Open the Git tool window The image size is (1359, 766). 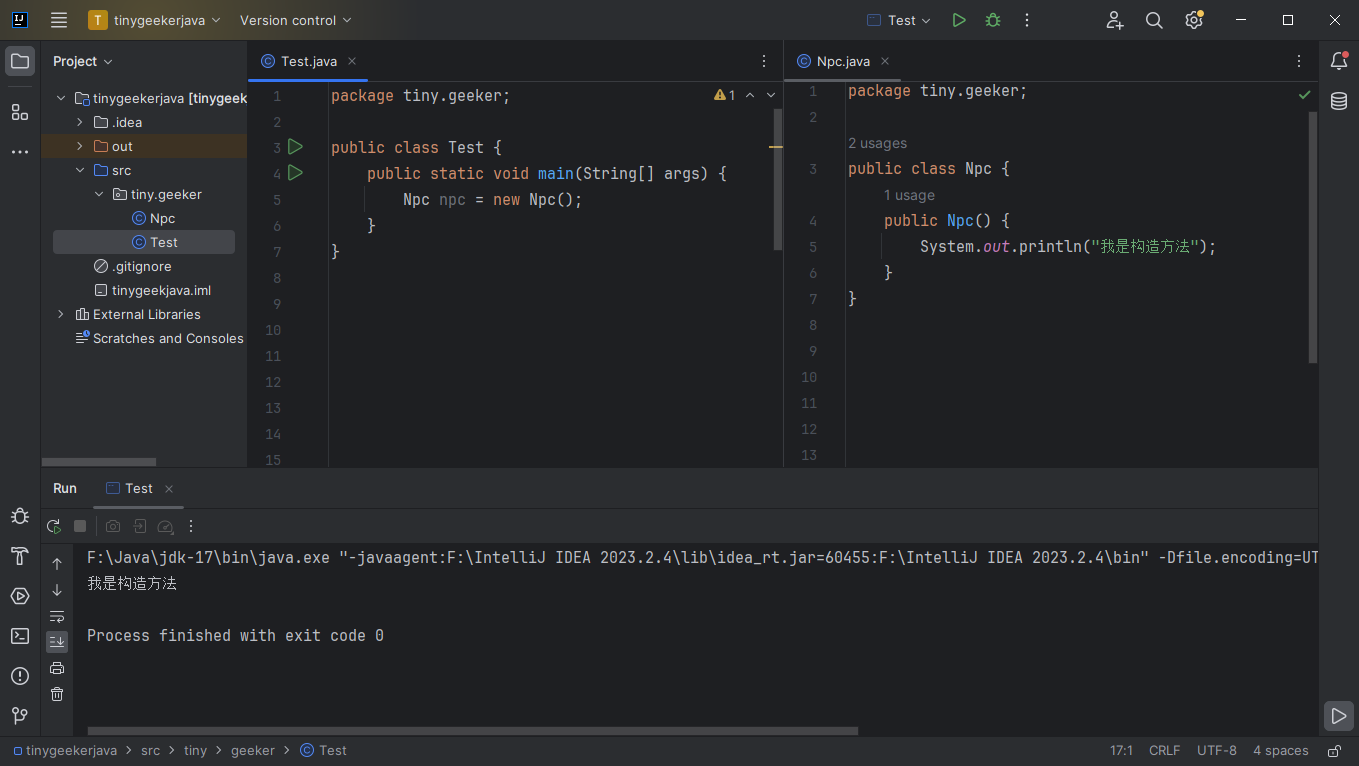coord(20,716)
